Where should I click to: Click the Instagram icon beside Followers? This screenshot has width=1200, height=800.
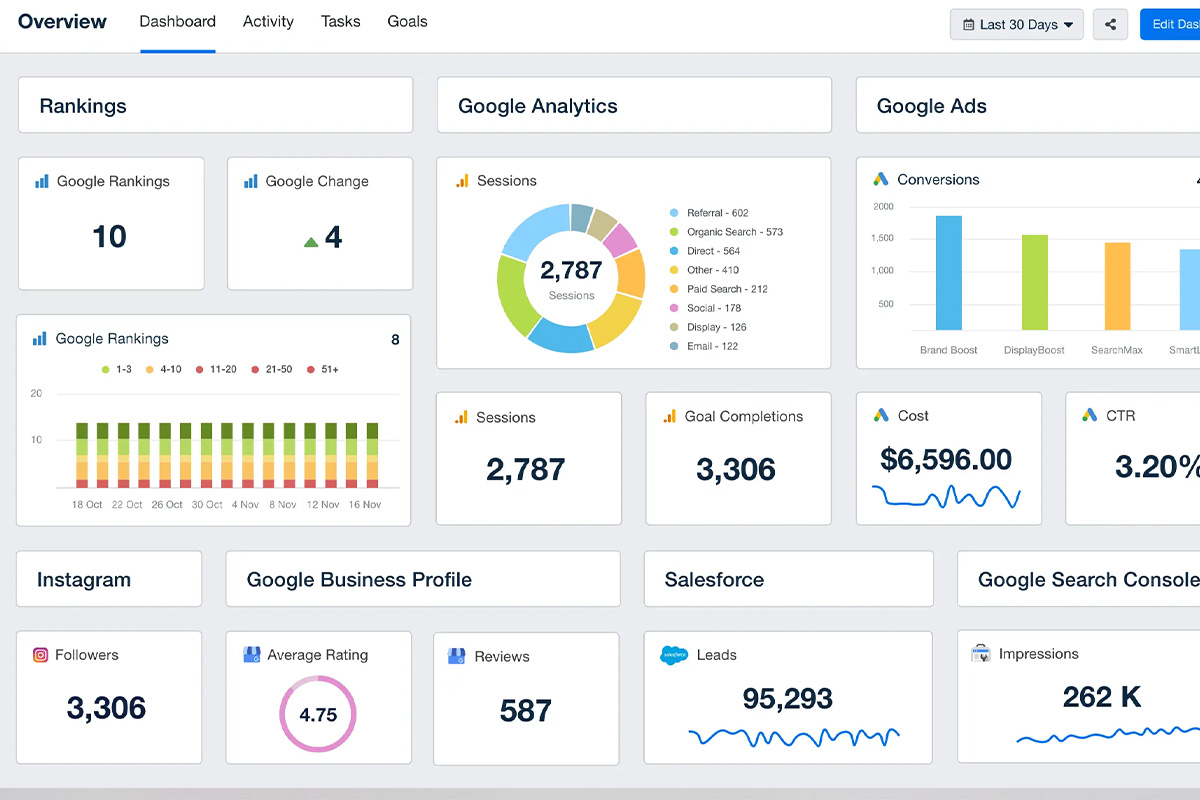pos(41,655)
